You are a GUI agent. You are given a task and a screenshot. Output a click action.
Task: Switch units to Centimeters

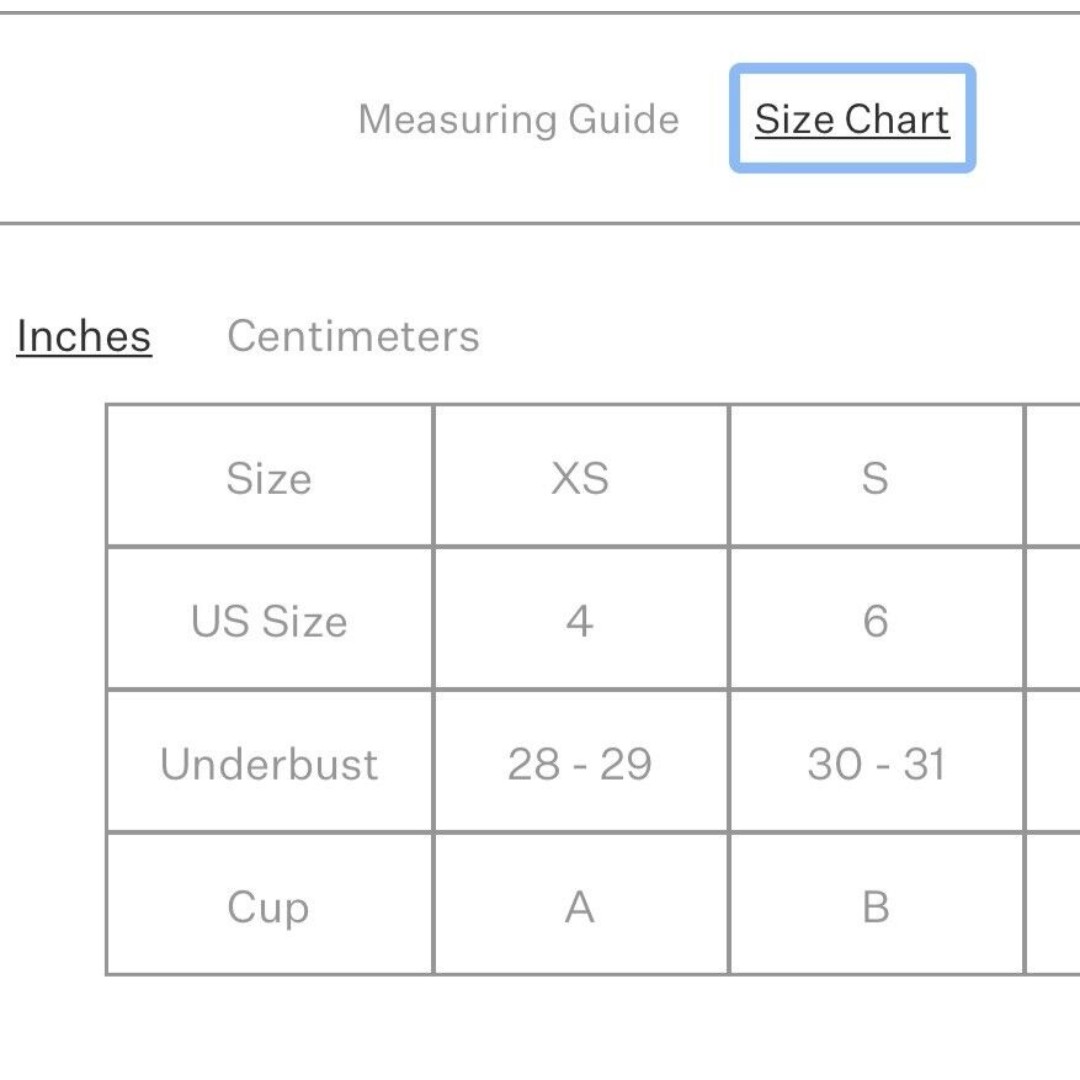tap(353, 336)
